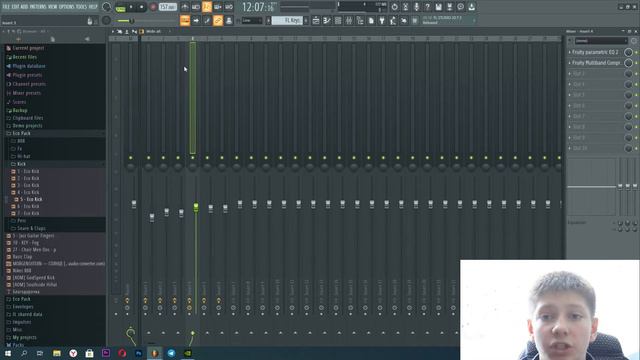Open the Channel rack view icon
This screenshot has width=640, height=360.
(338, 20)
